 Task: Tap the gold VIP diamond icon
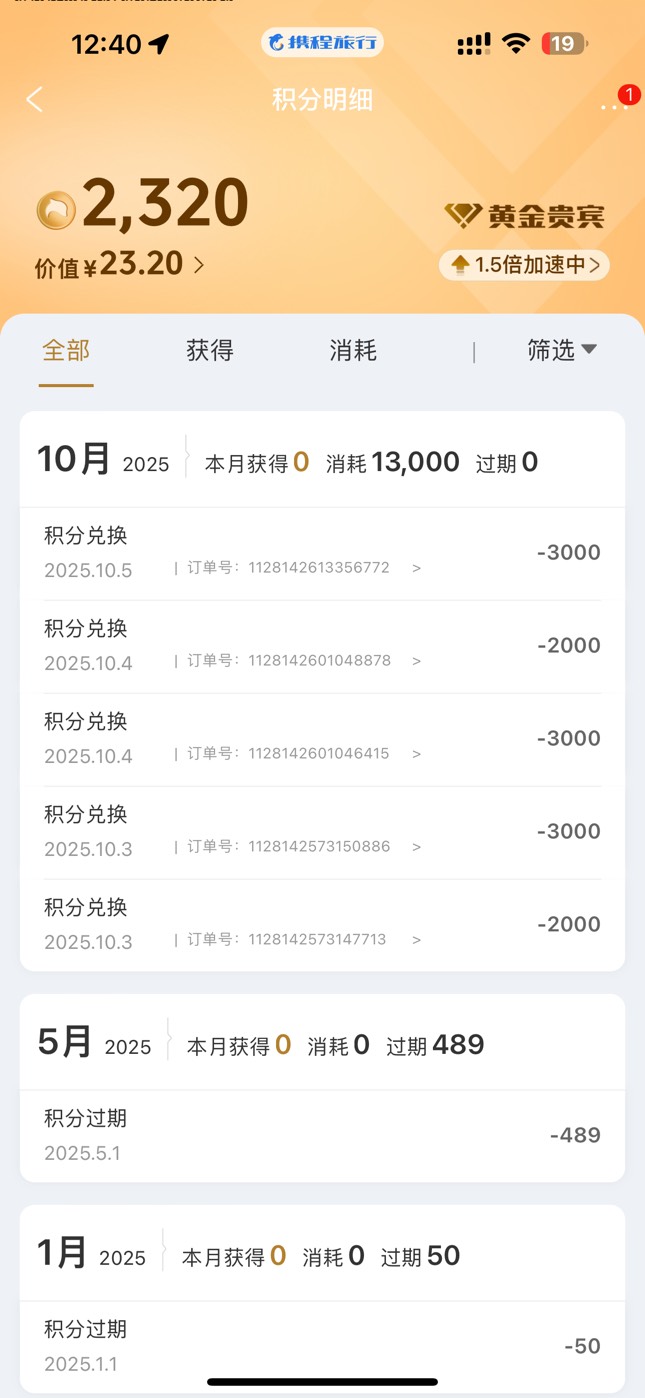(x=462, y=215)
